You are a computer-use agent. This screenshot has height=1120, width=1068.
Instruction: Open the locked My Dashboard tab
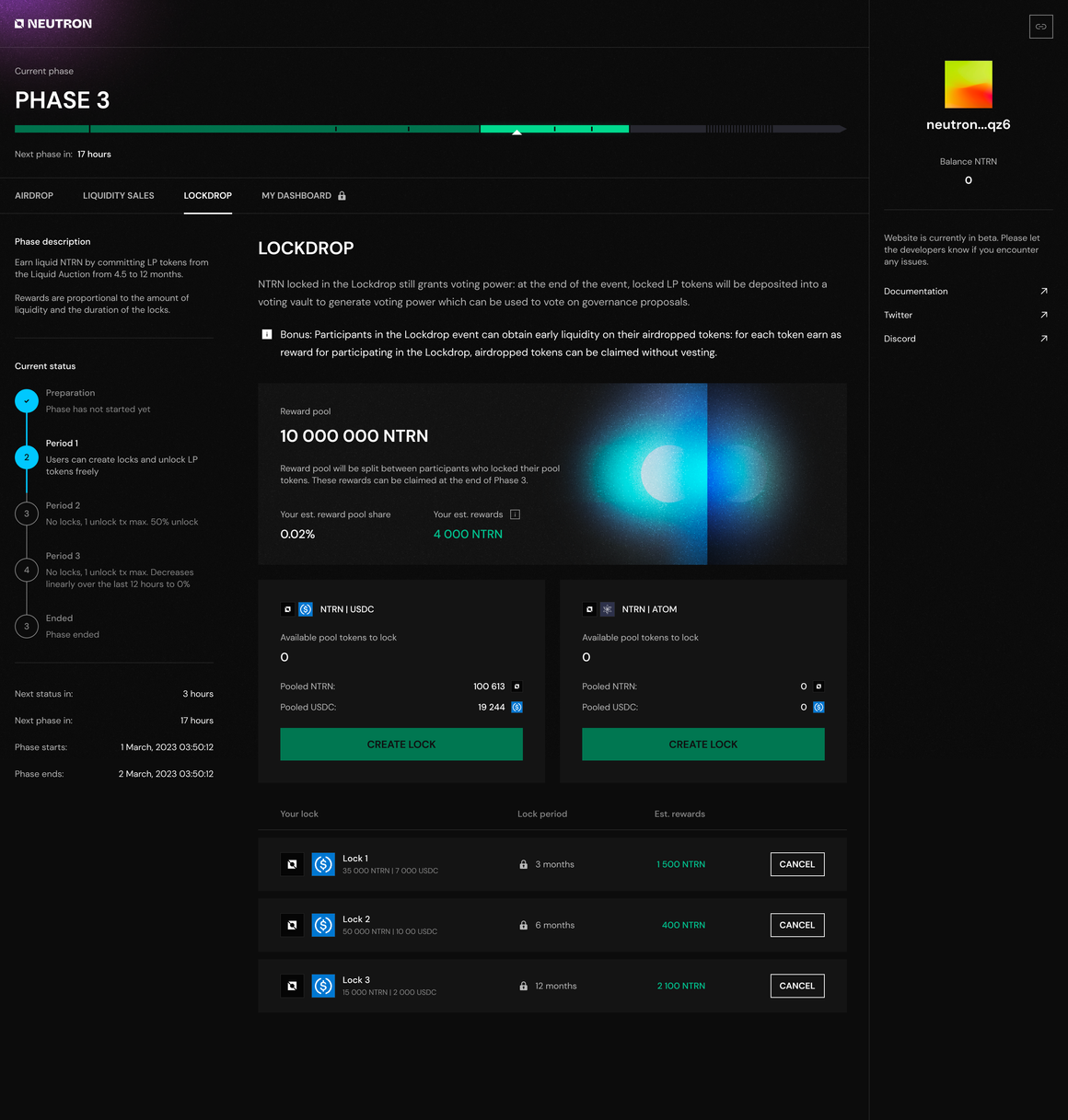coord(303,196)
